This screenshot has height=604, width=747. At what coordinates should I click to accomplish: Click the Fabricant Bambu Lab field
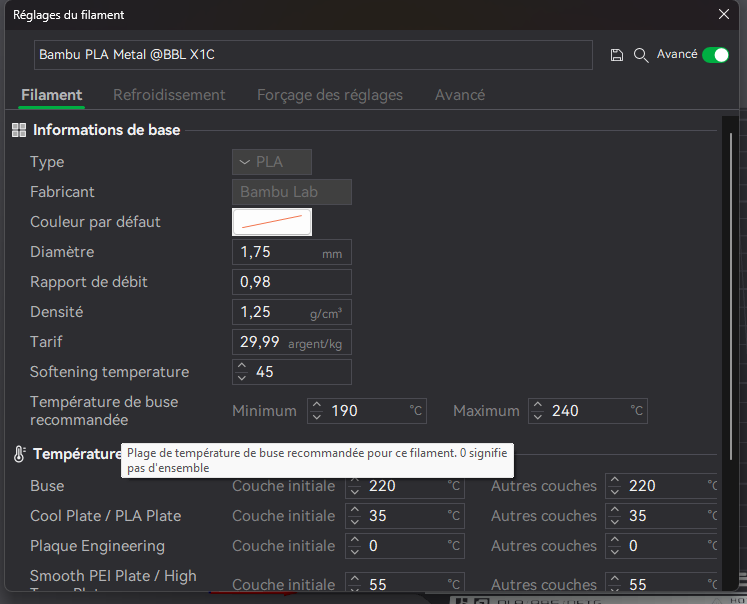click(x=292, y=192)
